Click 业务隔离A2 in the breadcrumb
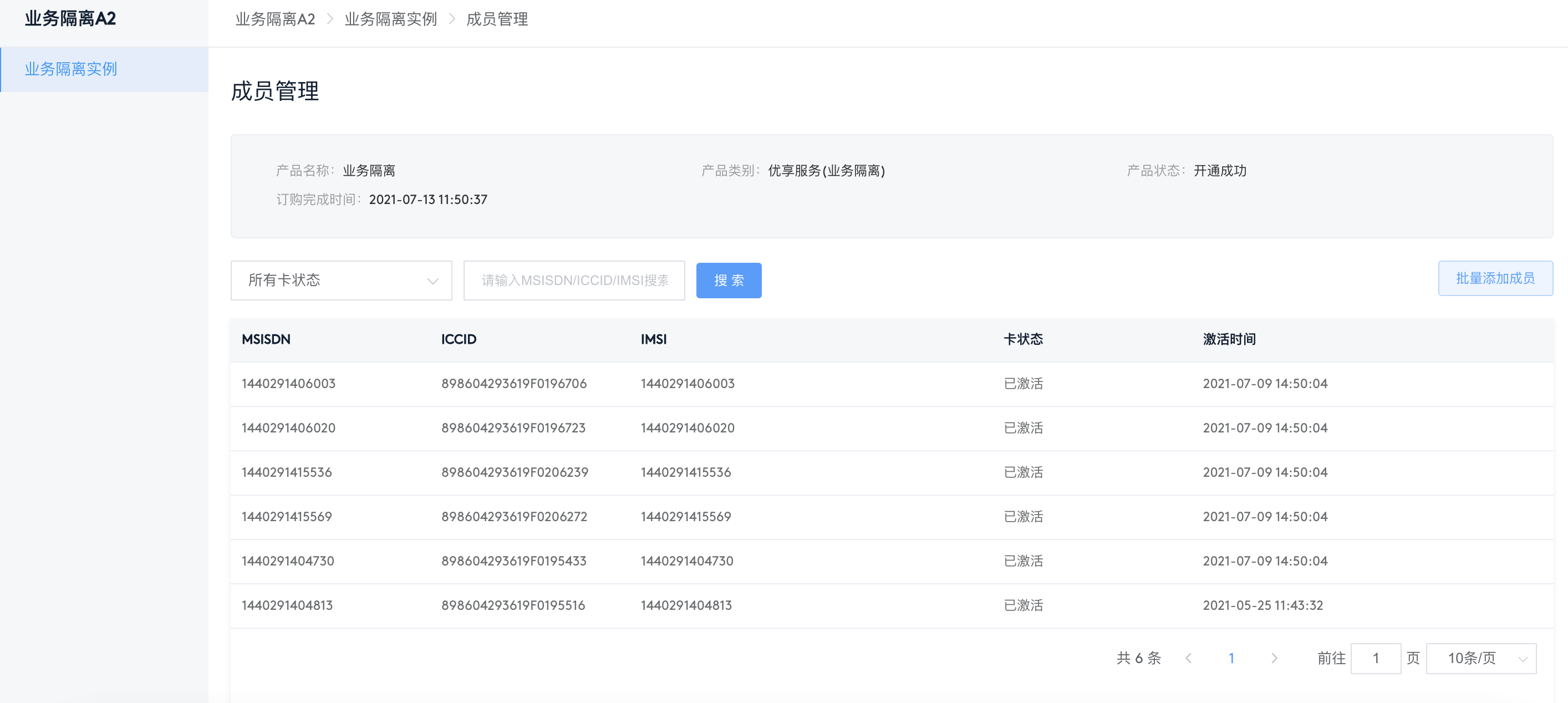The width and height of the screenshot is (1568, 703). [275, 19]
